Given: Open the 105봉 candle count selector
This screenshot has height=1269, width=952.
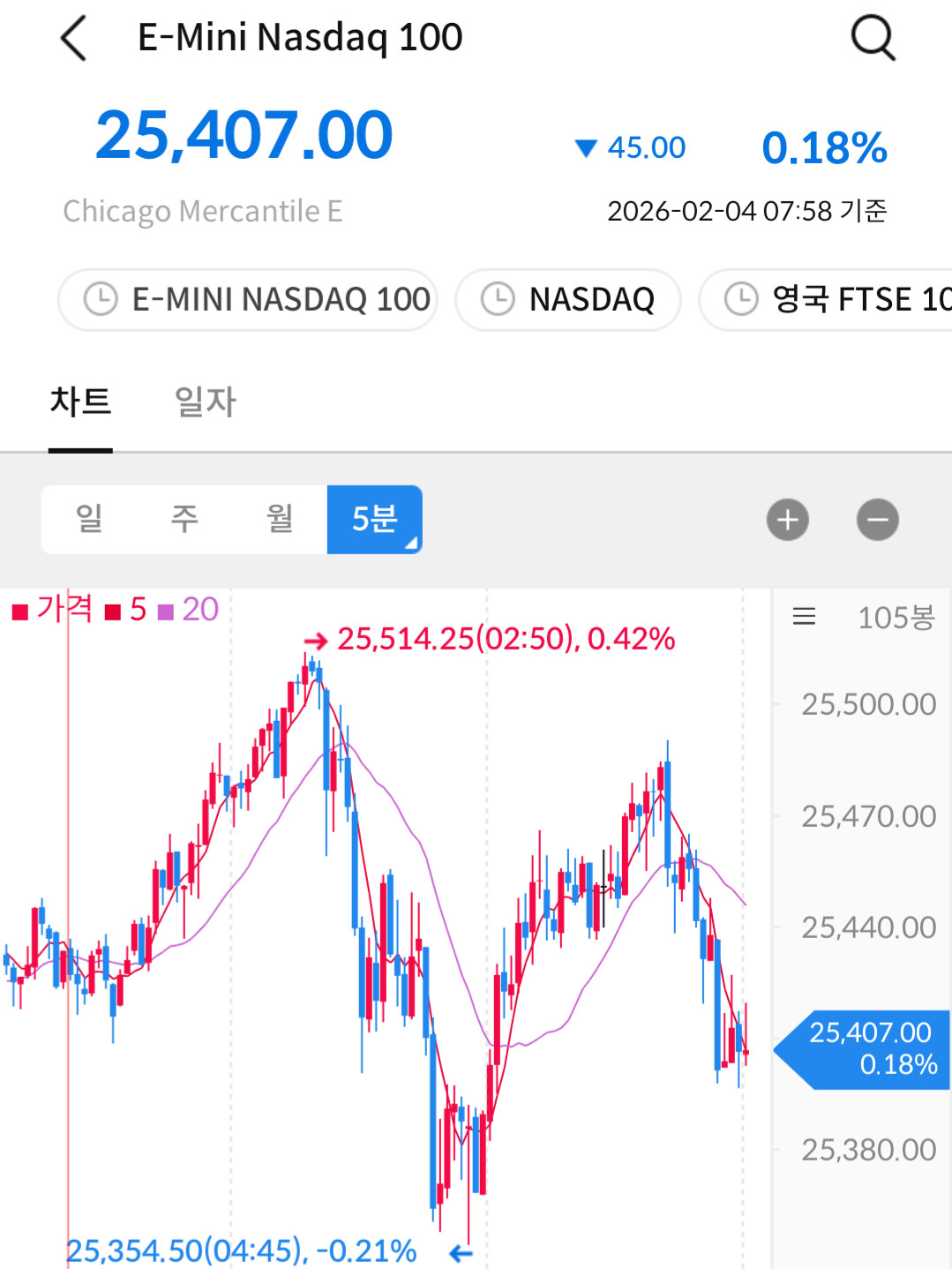Looking at the screenshot, I should [896, 617].
